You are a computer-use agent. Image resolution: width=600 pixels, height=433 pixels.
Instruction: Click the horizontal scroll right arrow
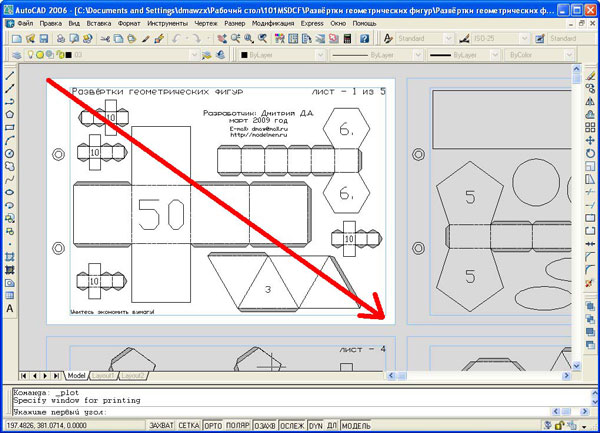pyautogui.click(x=566, y=376)
